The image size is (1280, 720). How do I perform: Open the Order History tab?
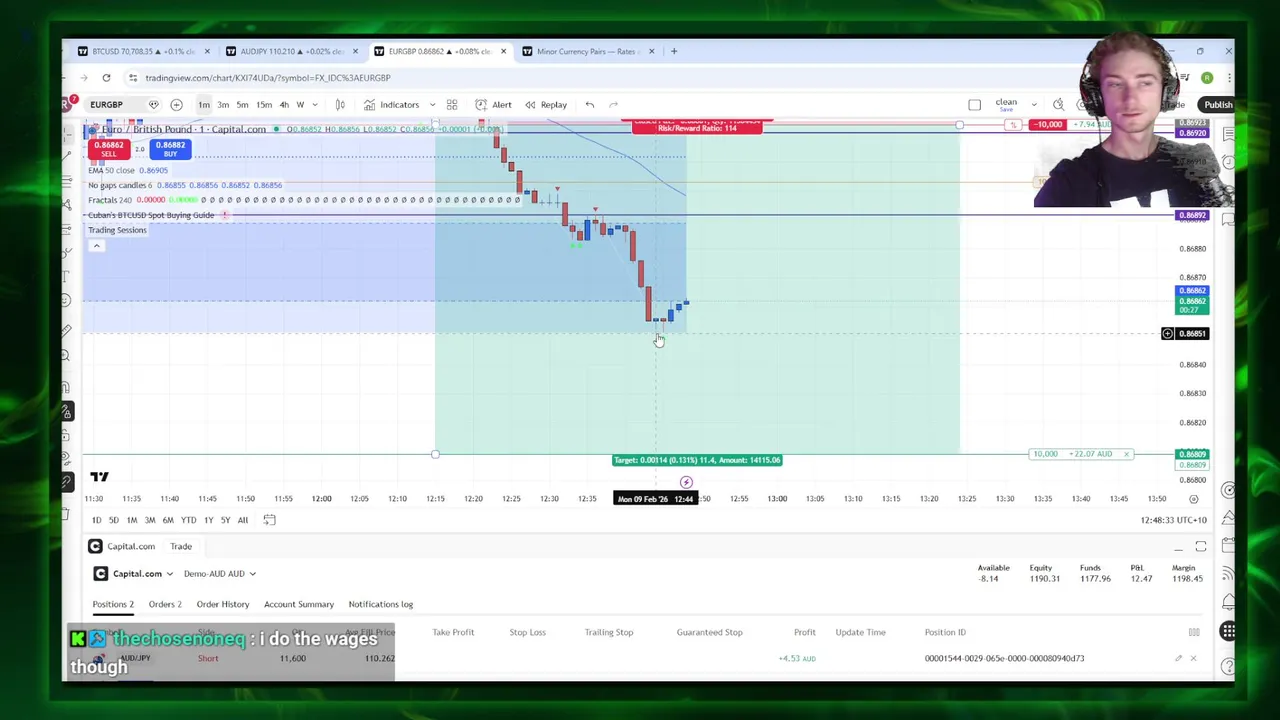coord(223,604)
